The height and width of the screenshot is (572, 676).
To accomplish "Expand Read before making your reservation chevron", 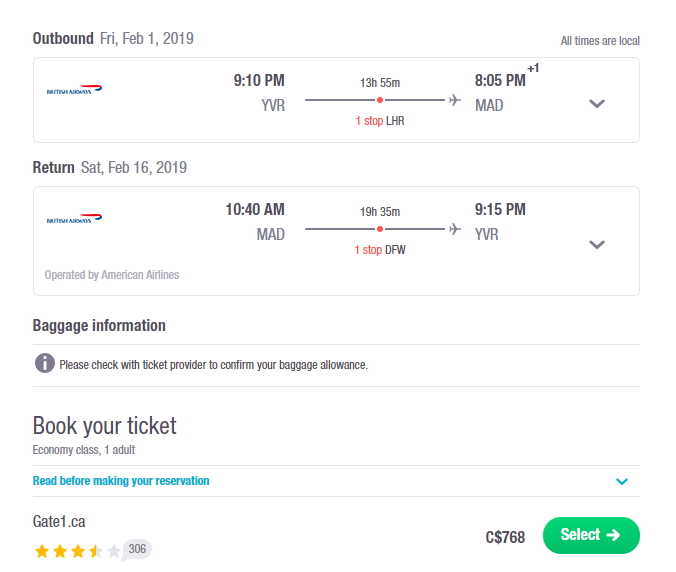I will [622, 481].
